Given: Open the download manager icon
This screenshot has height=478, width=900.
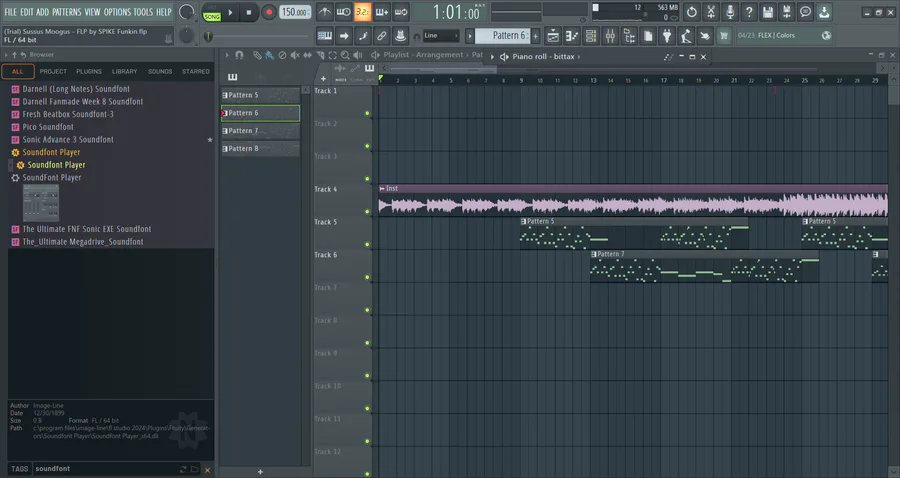Looking at the screenshot, I should coord(824,12).
